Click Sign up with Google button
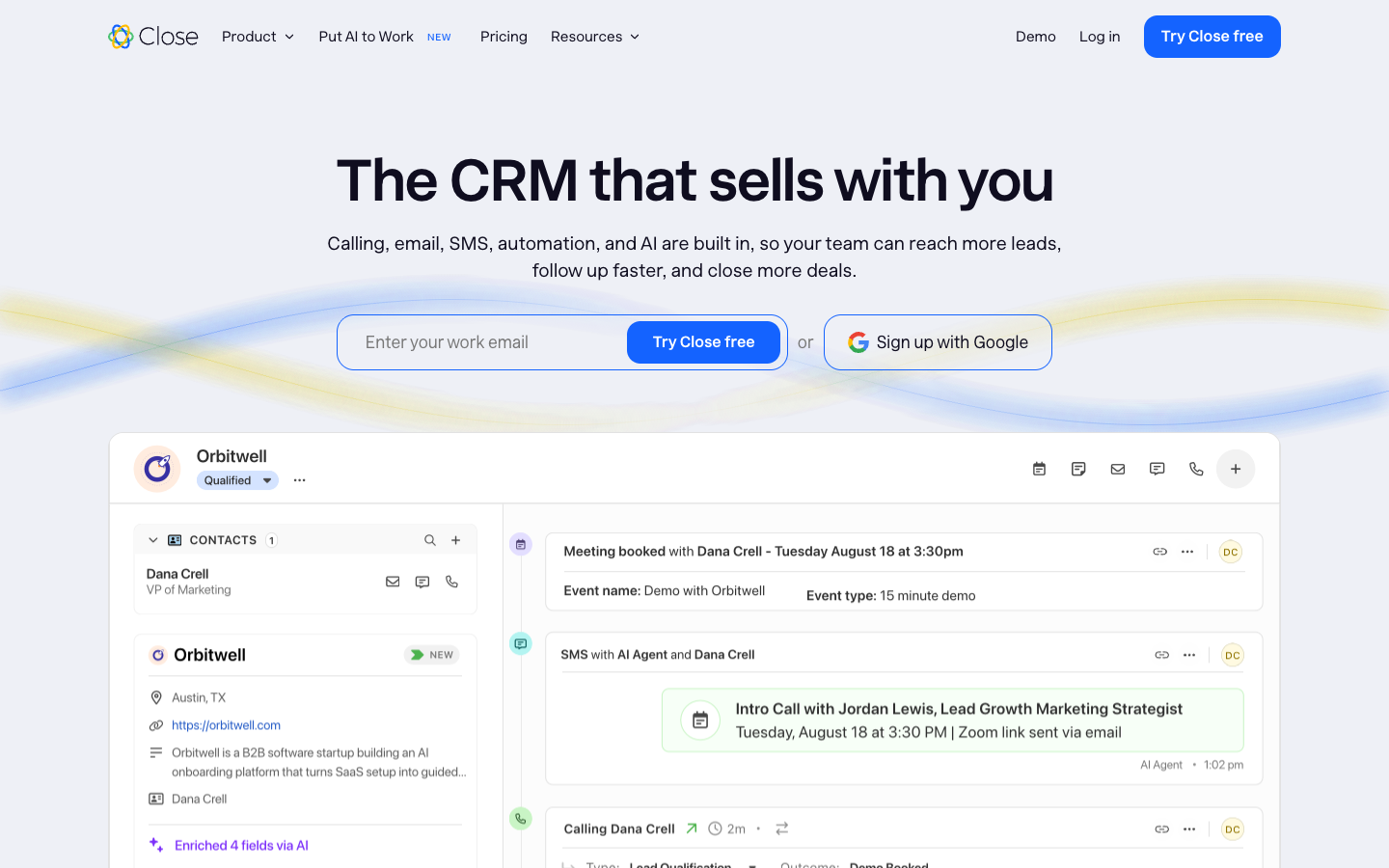Viewport: 1389px width, 868px height. [x=938, y=342]
